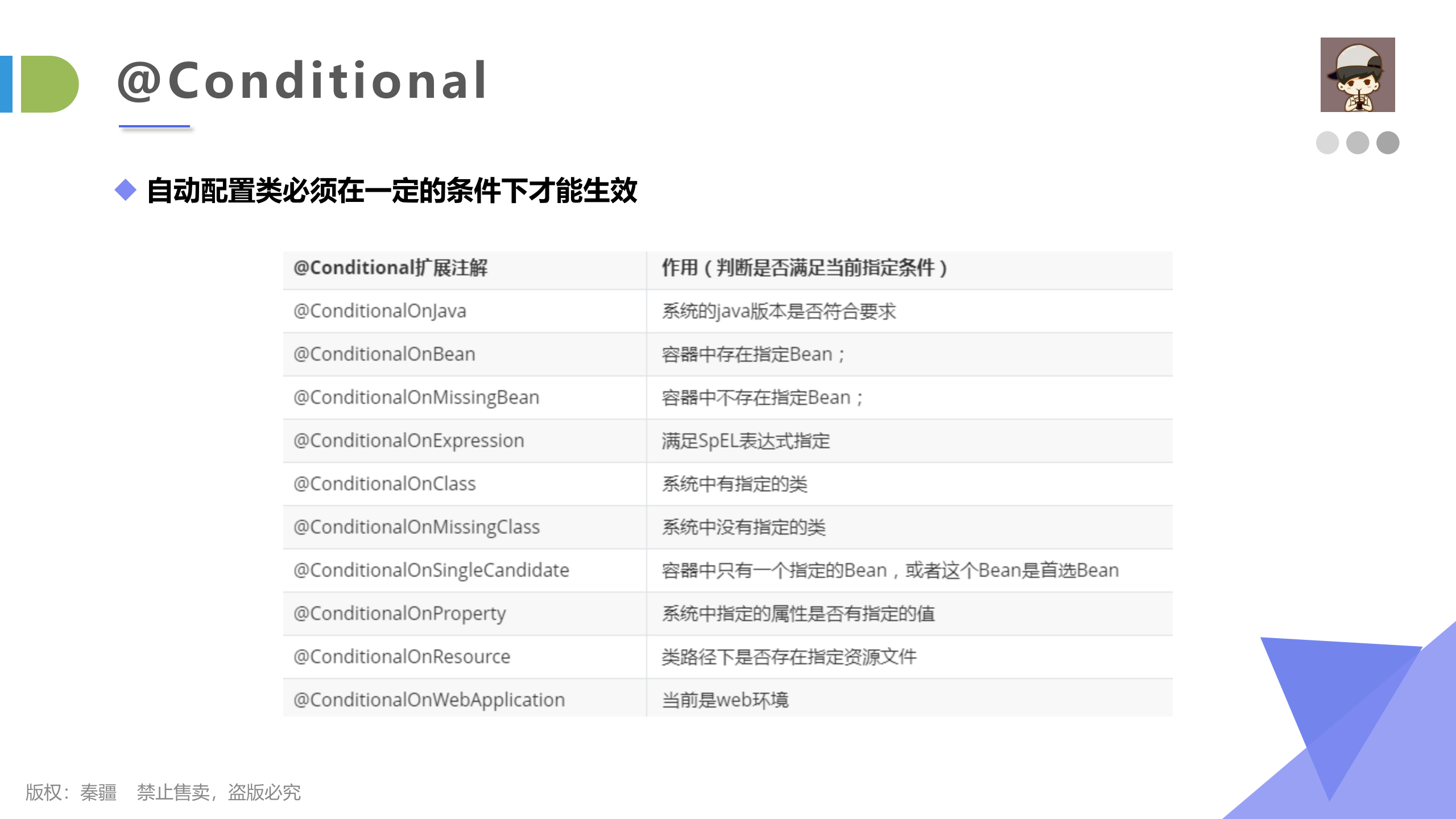
Task: Click the rightmost gray dot indicator
Action: coord(1388,144)
